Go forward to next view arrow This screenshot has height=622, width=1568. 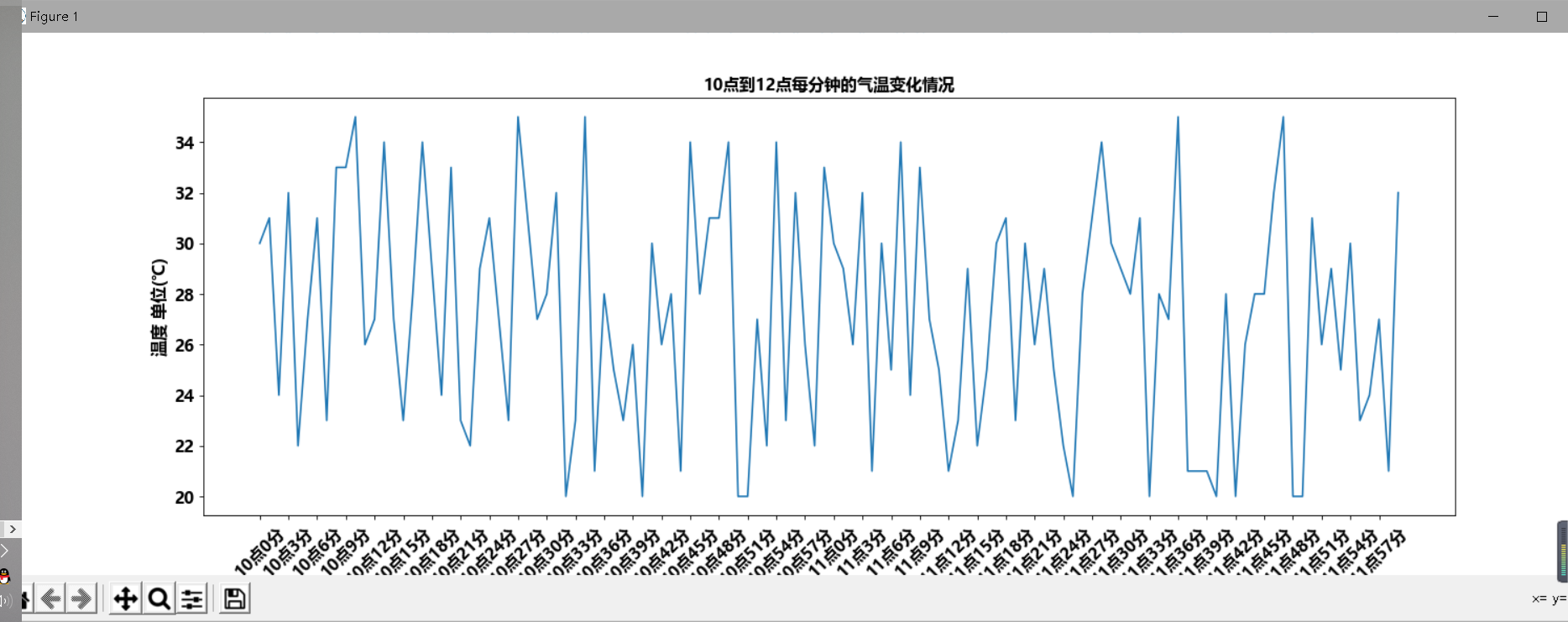[81, 598]
